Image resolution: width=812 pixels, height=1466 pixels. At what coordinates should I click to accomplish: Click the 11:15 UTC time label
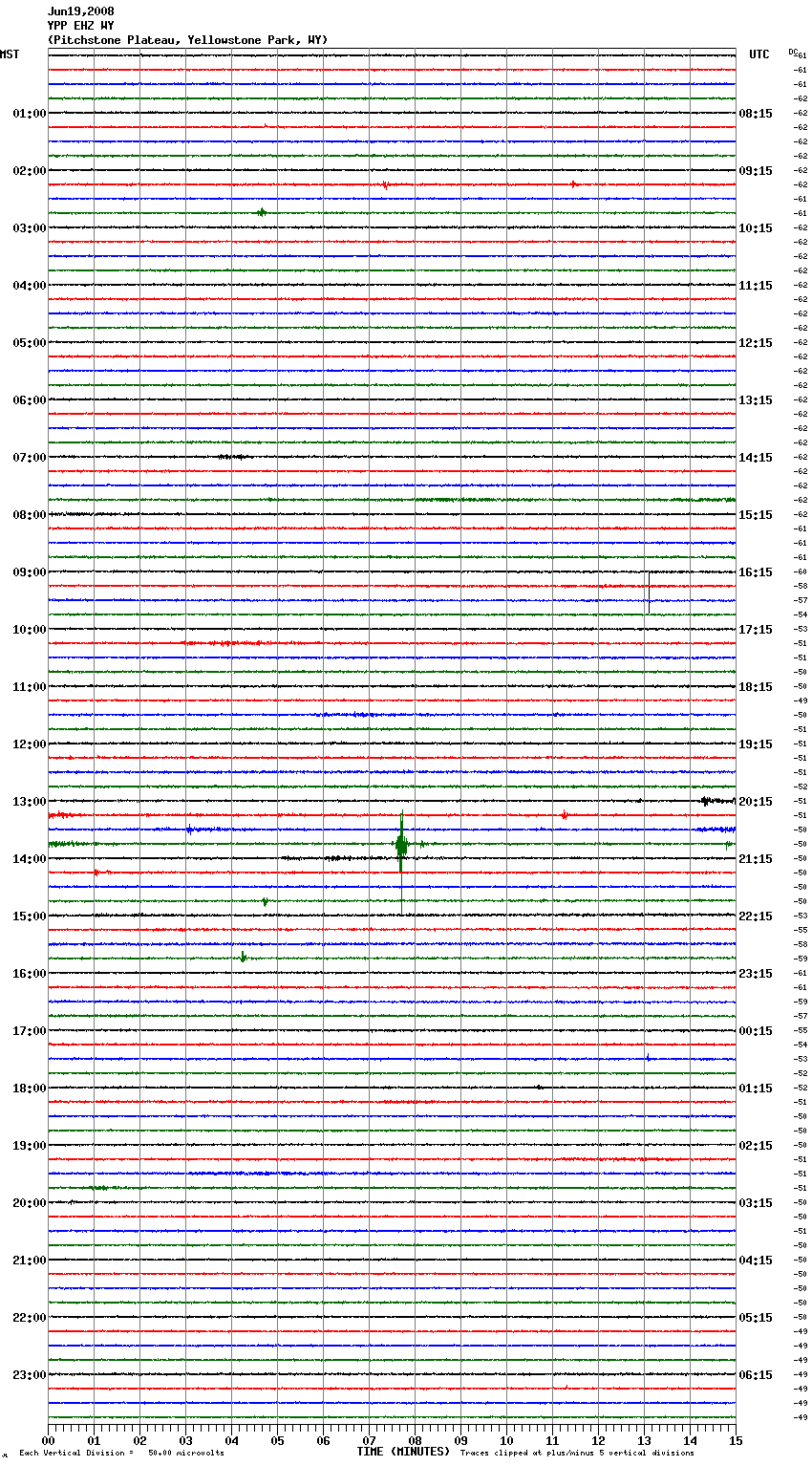point(756,286)
